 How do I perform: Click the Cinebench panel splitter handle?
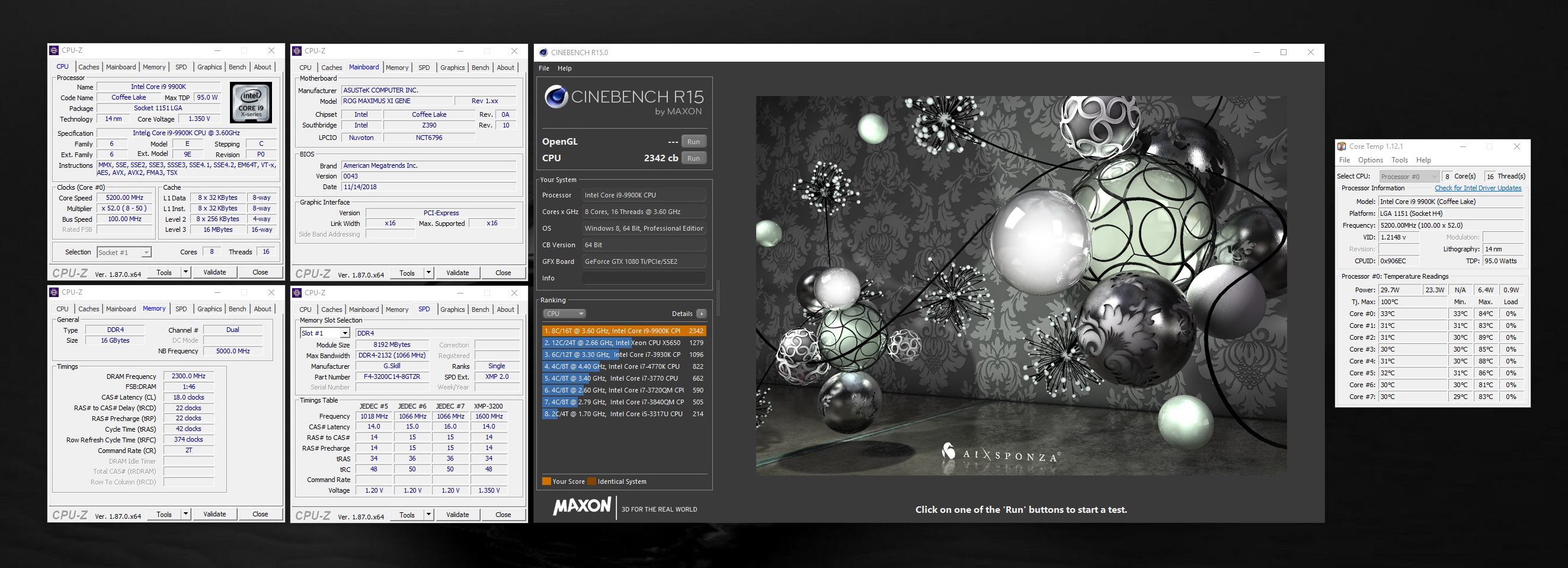[718, 298]
